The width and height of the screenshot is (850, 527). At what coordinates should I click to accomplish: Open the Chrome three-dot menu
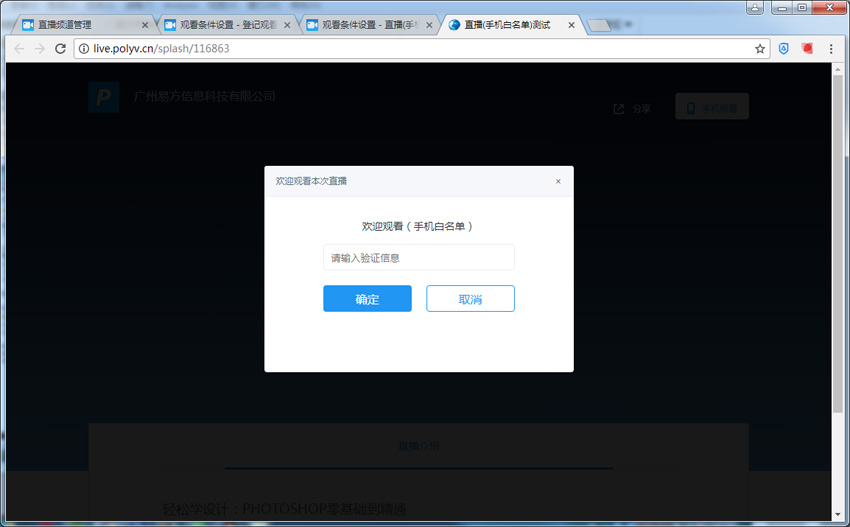[x=831, y=48]
